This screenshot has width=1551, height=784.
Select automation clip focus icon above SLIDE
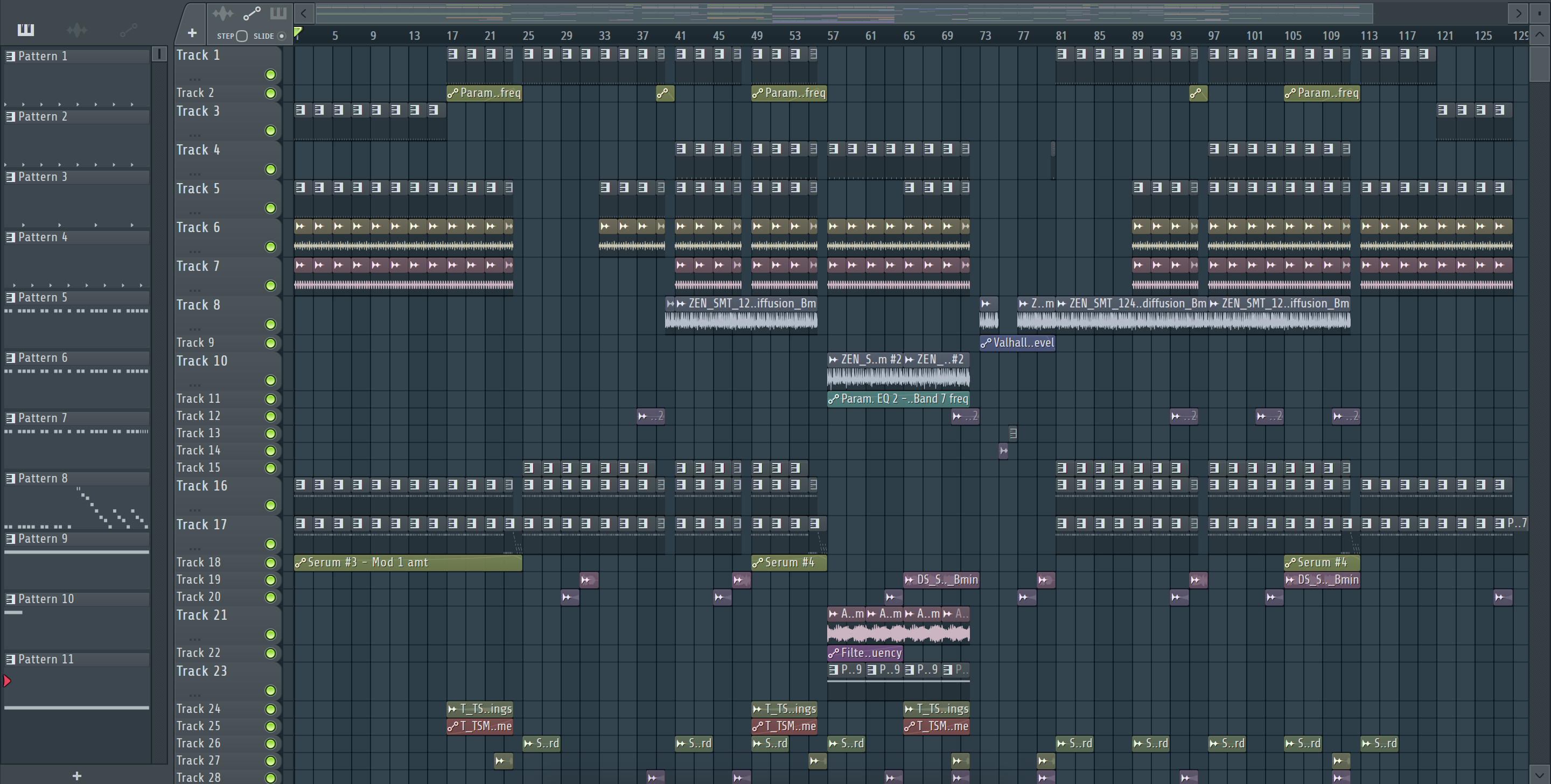pyautogui.click(x=251, y=12)
